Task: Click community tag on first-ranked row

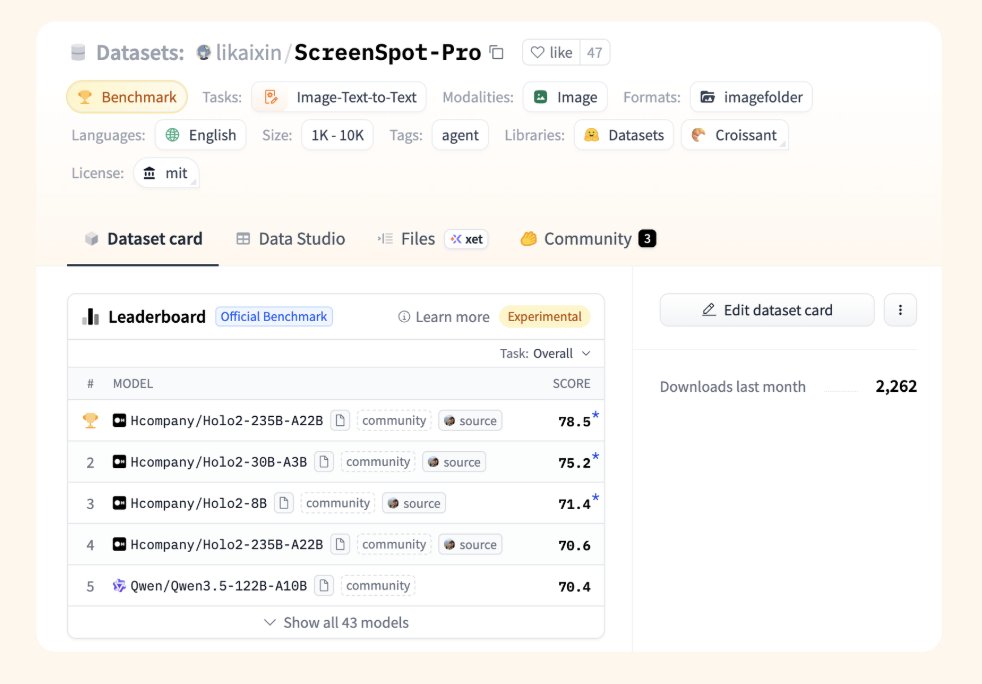Action: coord(394,420)
